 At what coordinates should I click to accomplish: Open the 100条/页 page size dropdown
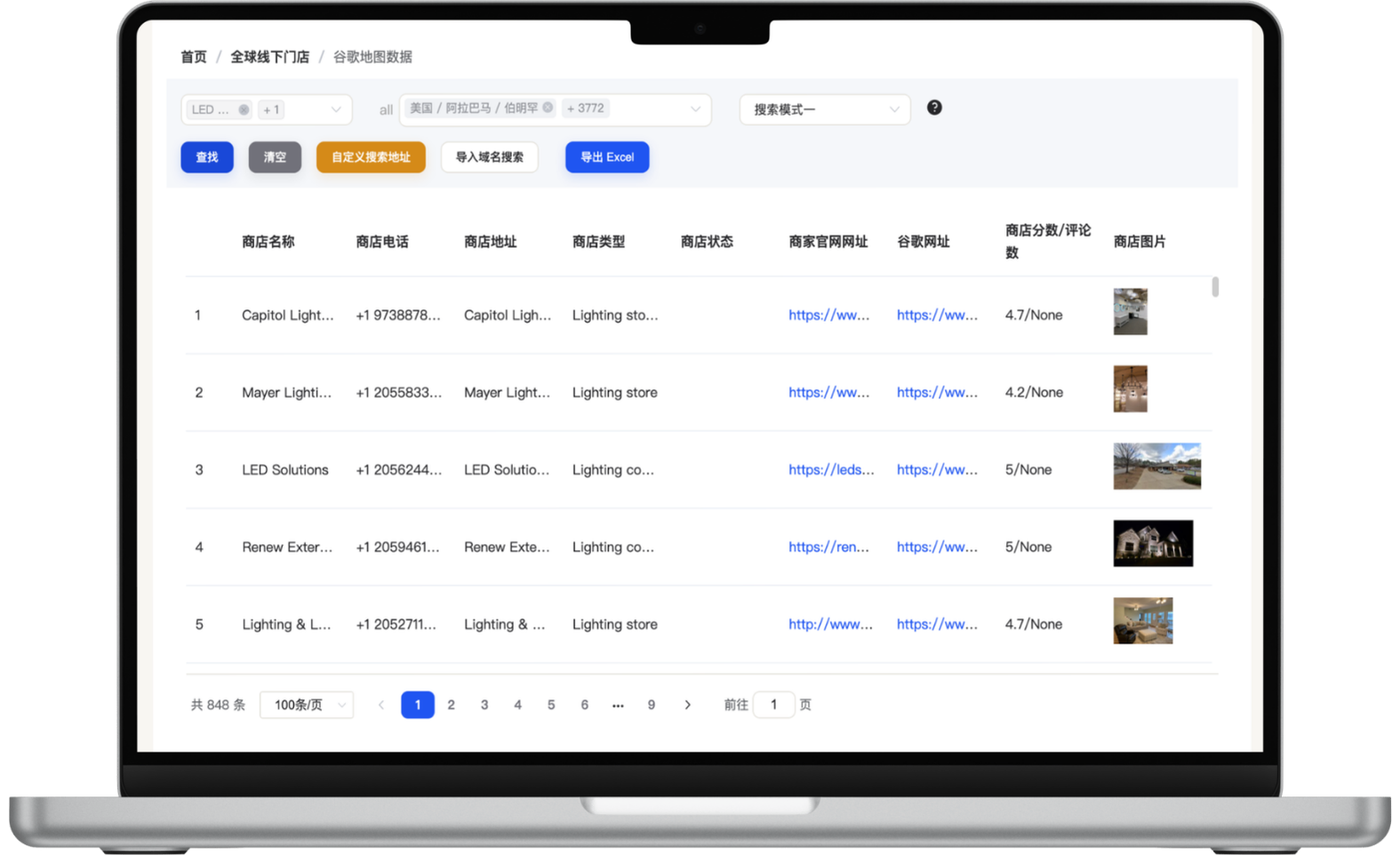point(307,705)
